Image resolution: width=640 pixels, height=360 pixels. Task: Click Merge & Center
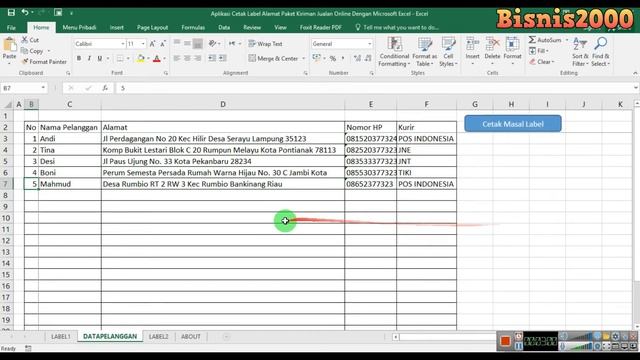pyautogui.click(x=273, y=58)
